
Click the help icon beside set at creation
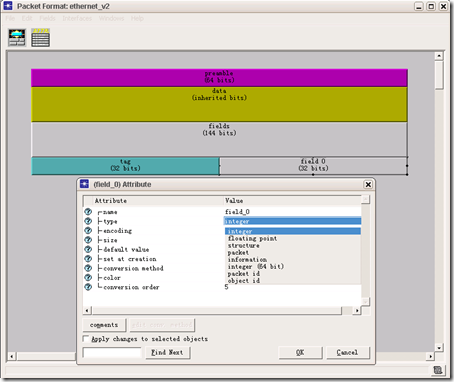click(x=88, y=259)
